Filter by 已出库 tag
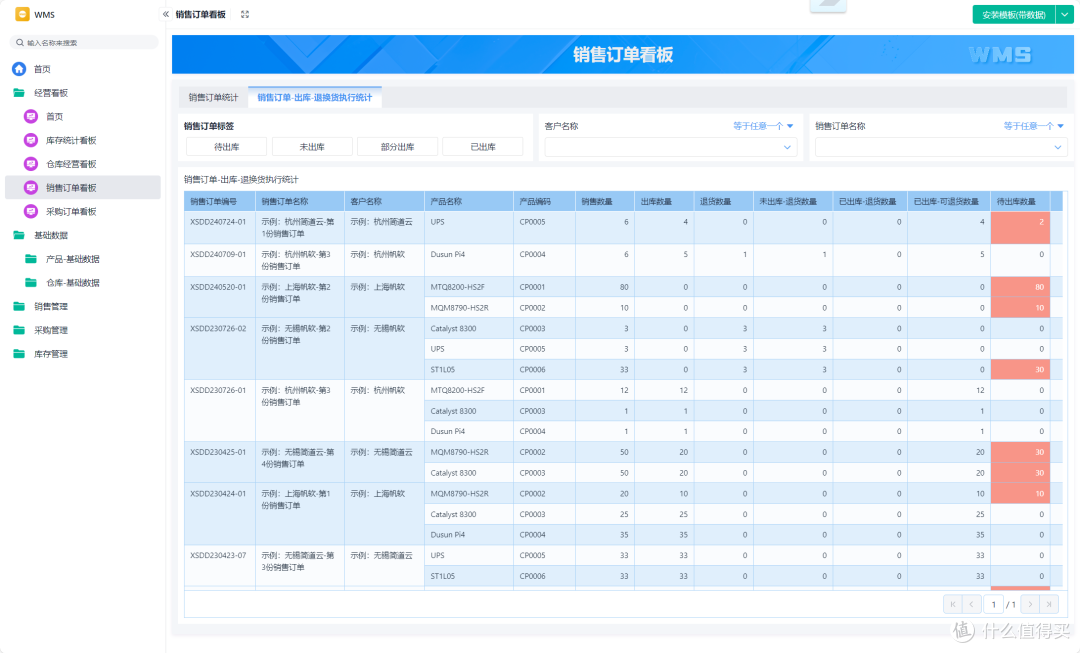Screen dimensions: 1080x653 tap(483, 147)
